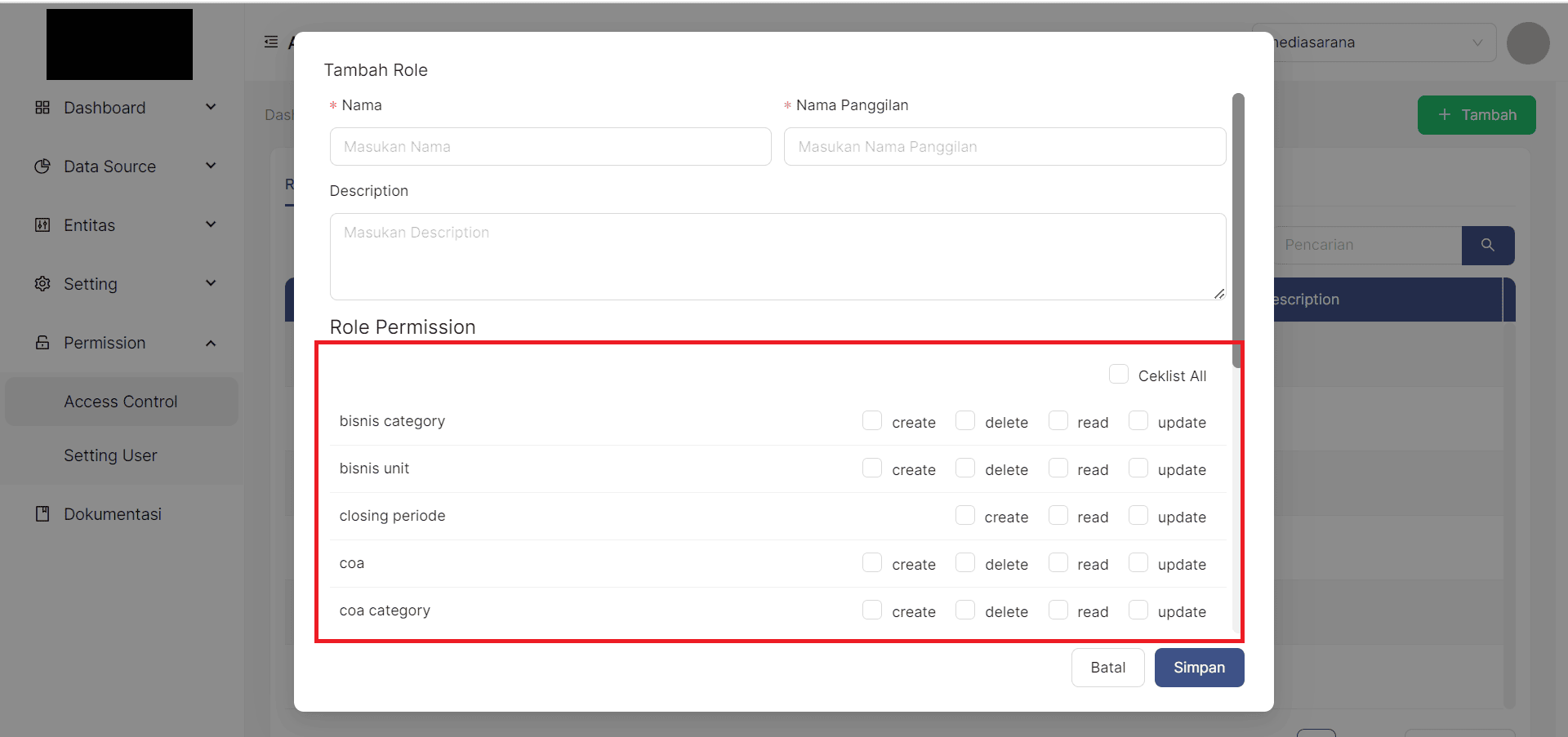Image resolution: width=1568 pixels, height=737 pixels.
Task: Click the Data Source pie chart icon
Action: coord(42,166)
